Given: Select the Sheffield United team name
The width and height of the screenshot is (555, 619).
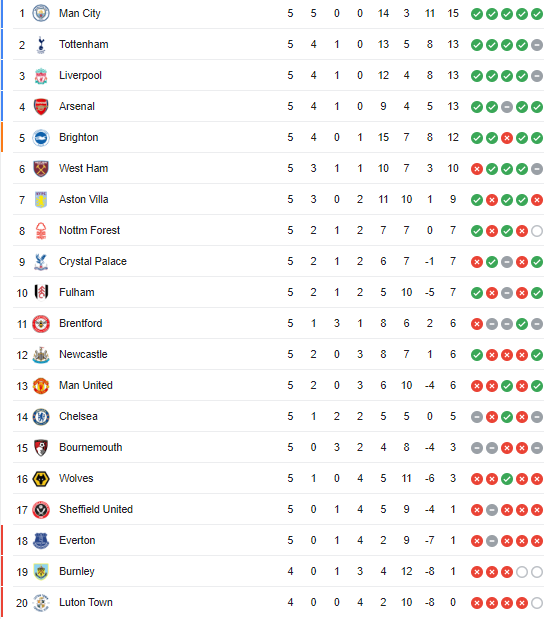Looking at the screenshot, I should coord(96,509).
